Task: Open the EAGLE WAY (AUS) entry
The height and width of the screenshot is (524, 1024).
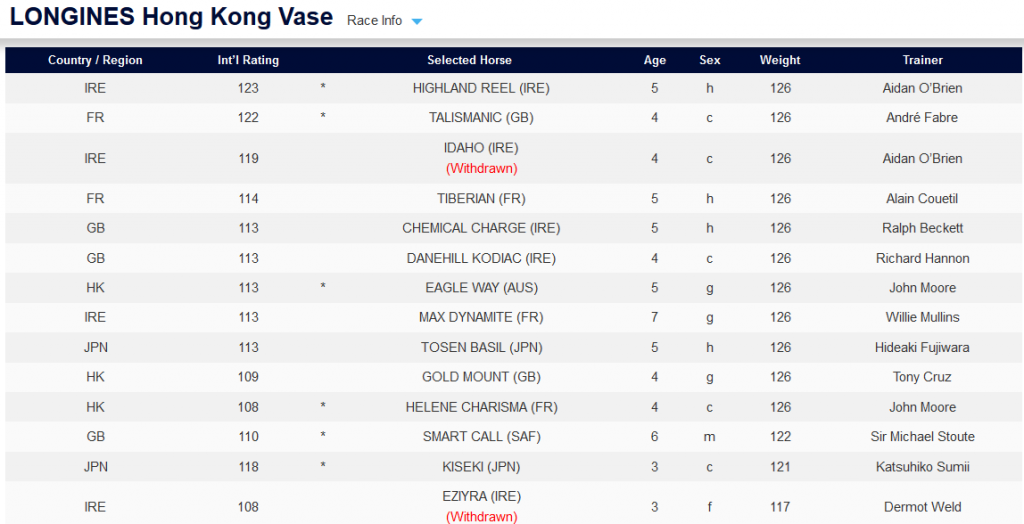Action: click(x=481, y=288)
